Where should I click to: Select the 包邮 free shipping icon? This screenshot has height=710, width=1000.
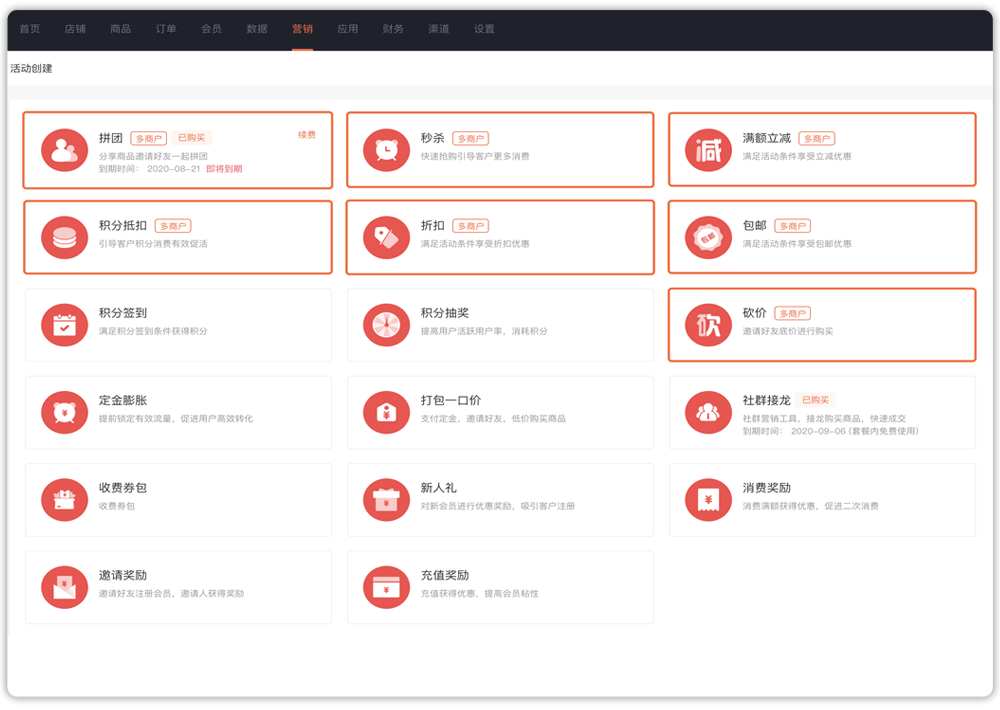(709, 238)
